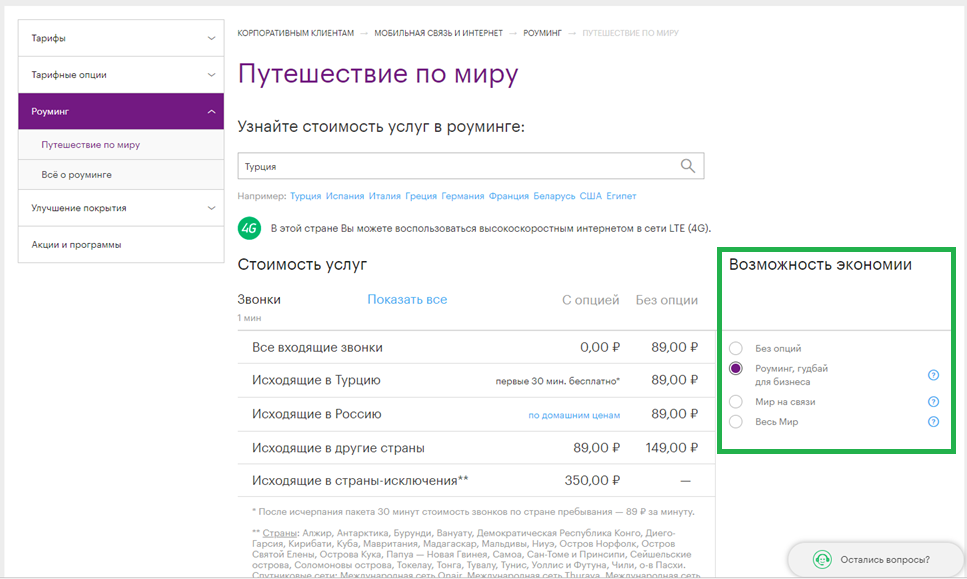967x579 pixels.
Task: Choose the Мир на связи radio option
Action: tap(736, 402)
